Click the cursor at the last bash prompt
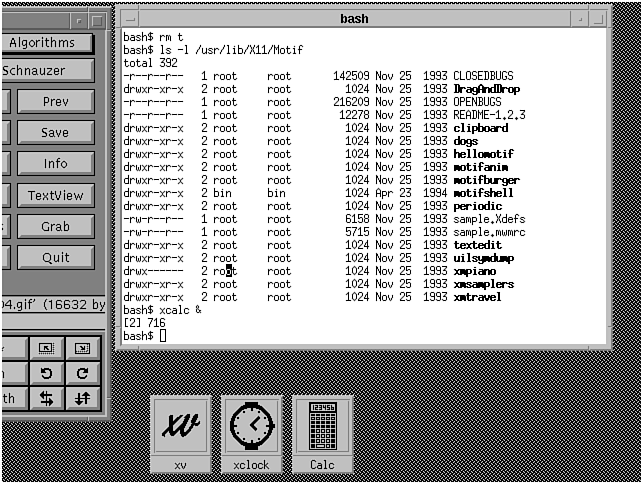This screenshot has height=483, width=641. click(163, 336)
